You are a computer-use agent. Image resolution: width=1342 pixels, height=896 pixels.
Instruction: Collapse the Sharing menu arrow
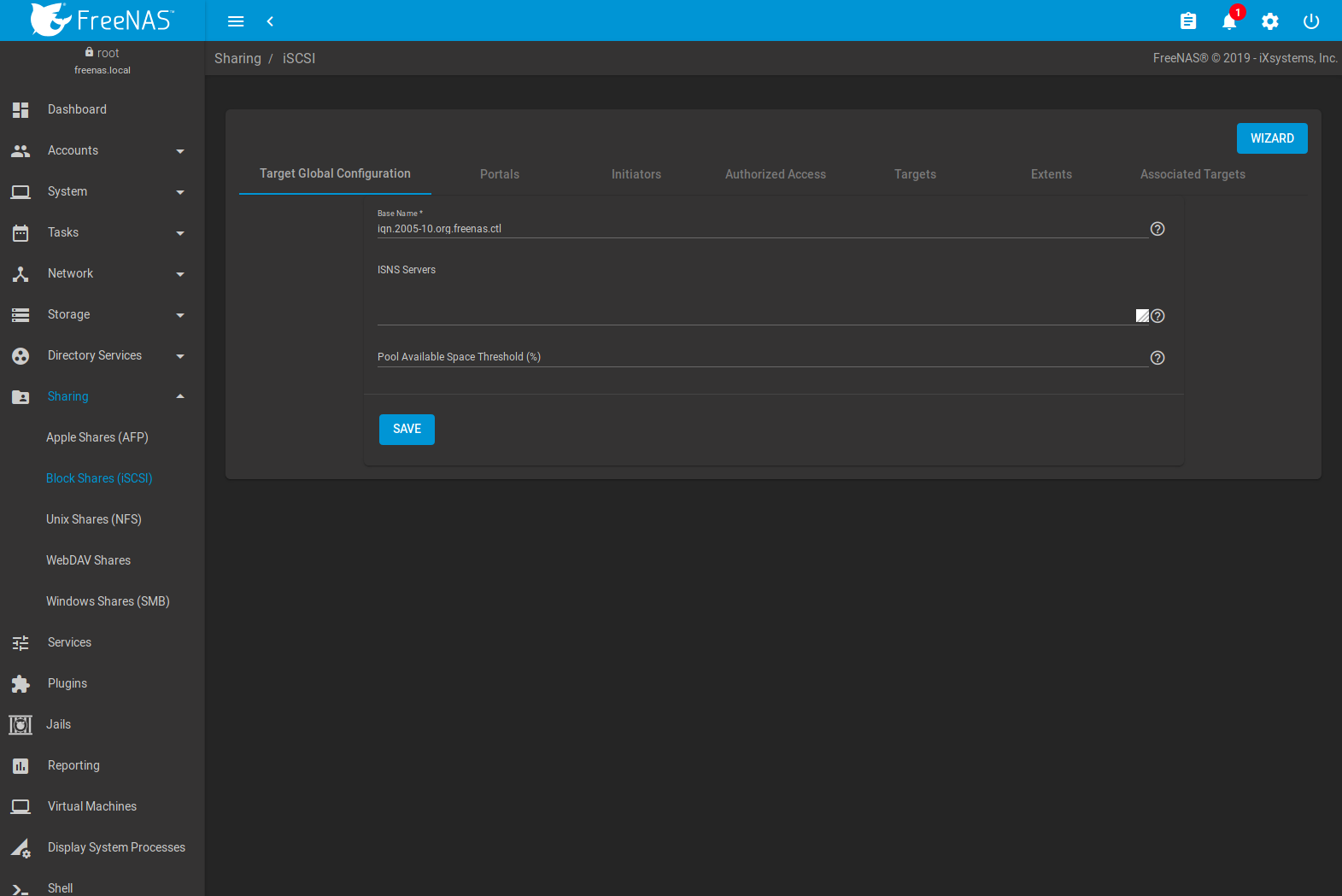(180, 396)
